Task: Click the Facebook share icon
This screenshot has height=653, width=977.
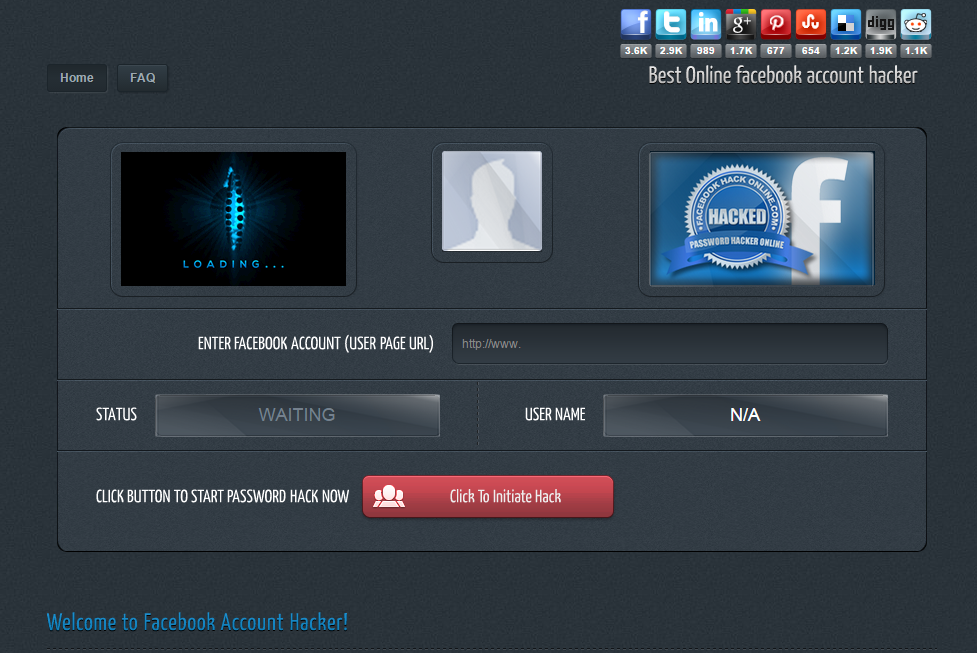Action: tap(636, 24)
